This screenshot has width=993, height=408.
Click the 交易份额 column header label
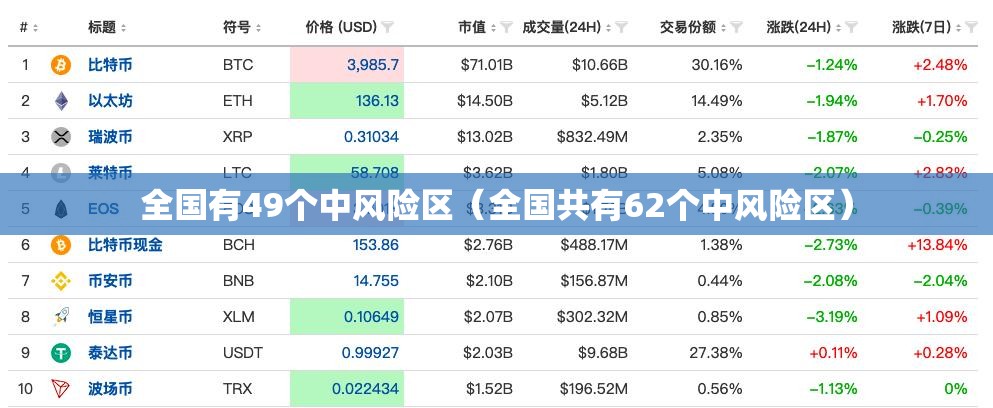click(688, 27)
